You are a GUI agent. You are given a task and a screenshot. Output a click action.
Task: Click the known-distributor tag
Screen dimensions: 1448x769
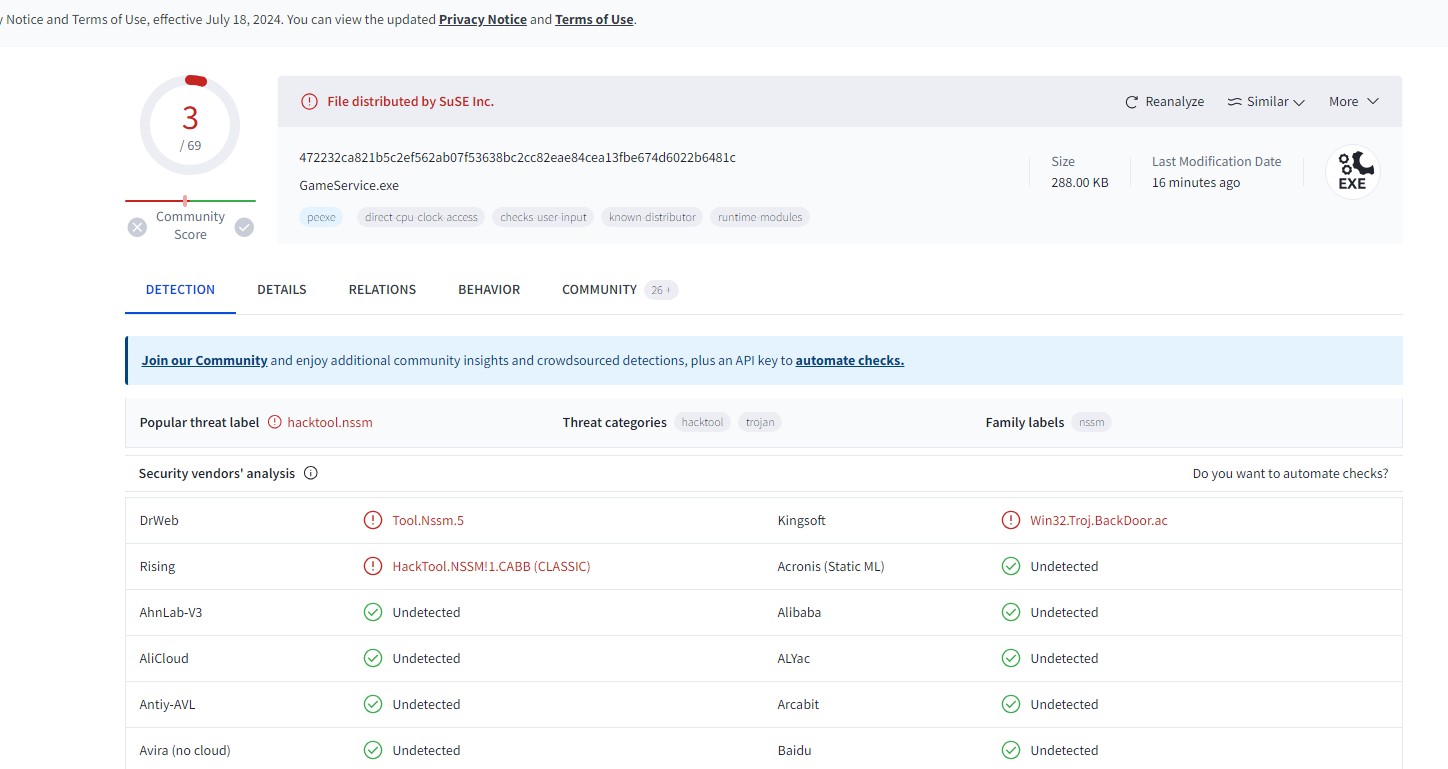[x=652, y=217]
